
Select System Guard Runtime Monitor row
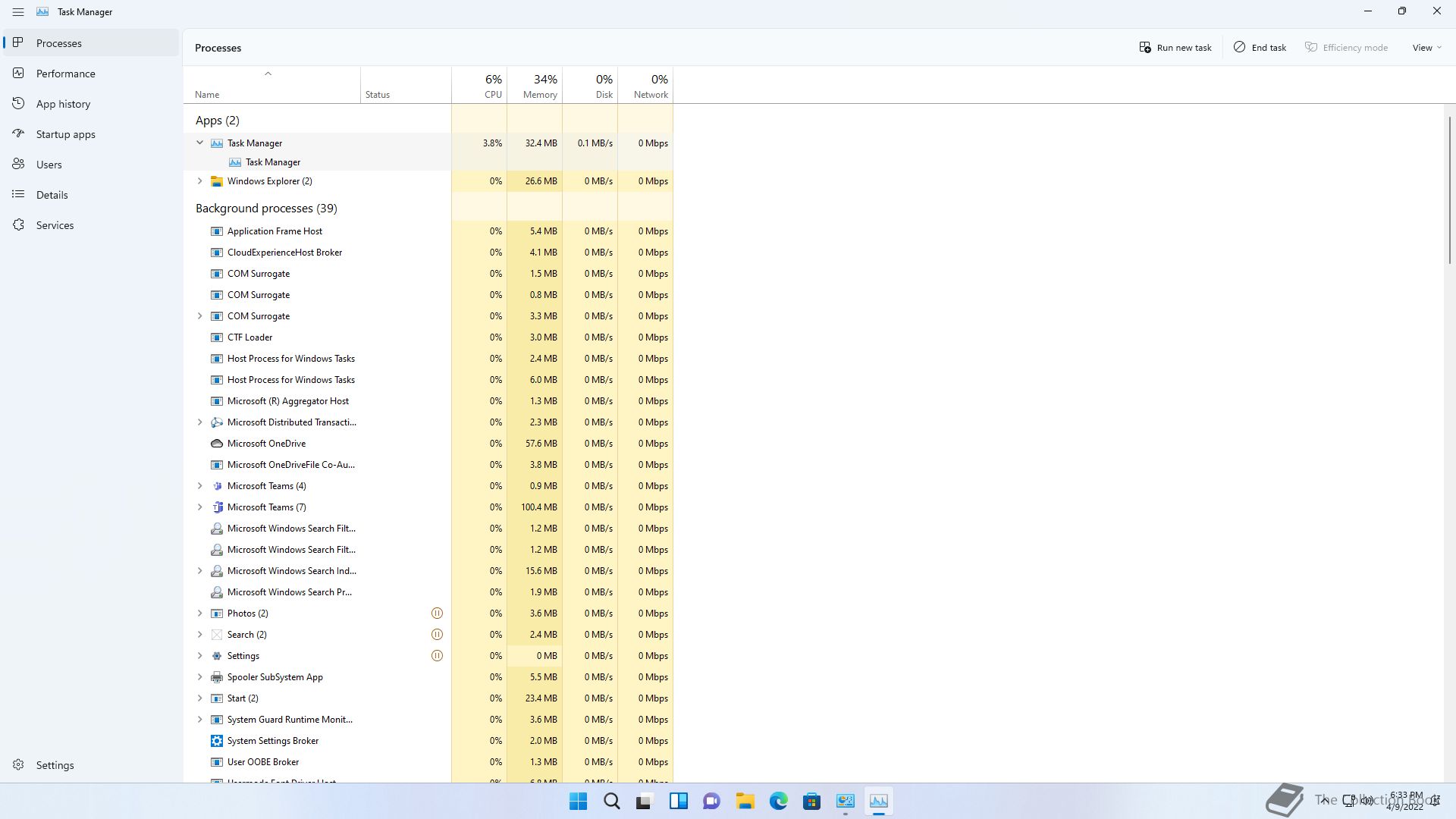428,719
